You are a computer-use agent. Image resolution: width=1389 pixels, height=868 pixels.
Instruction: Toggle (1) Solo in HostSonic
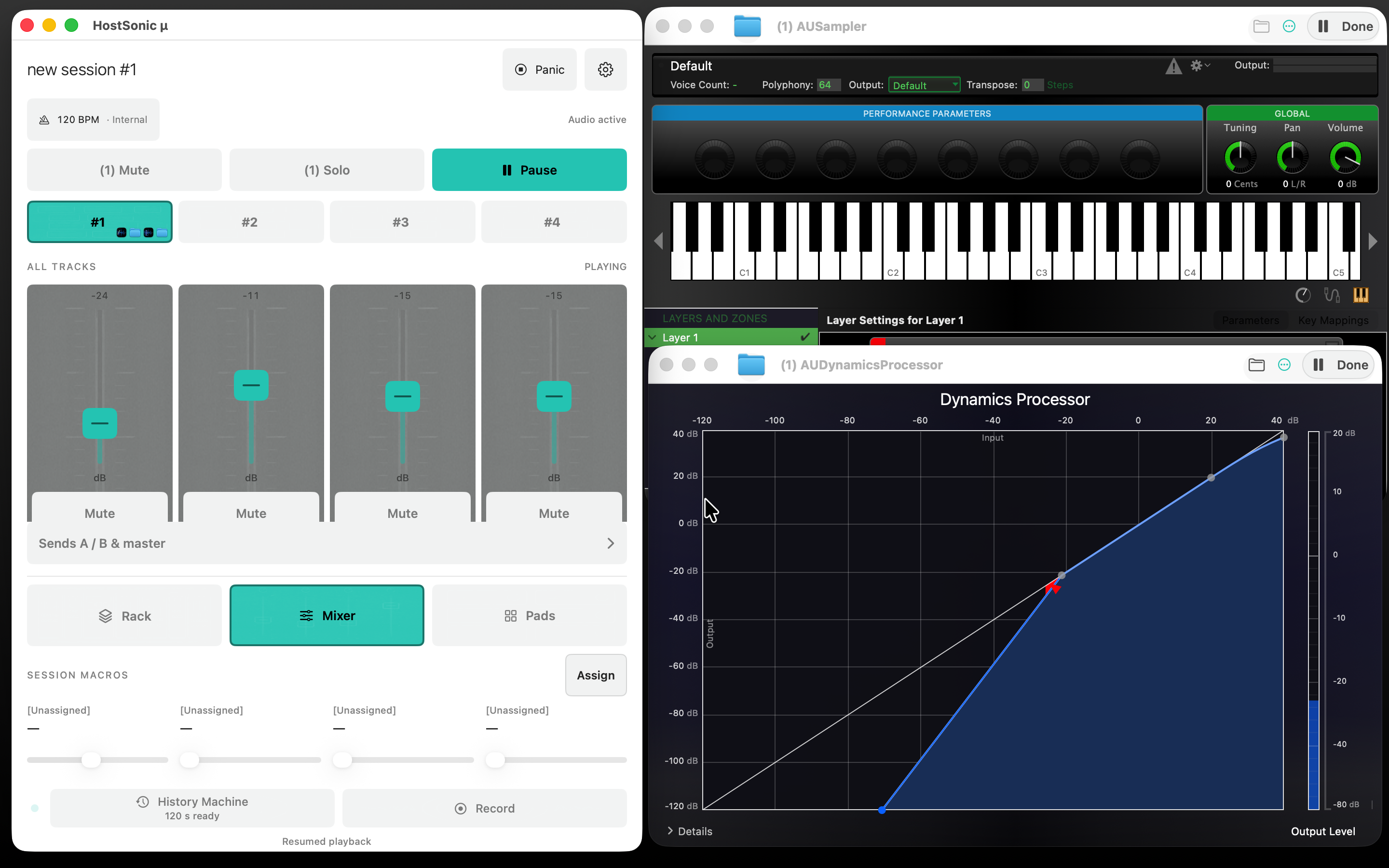[x=327, y=170]
